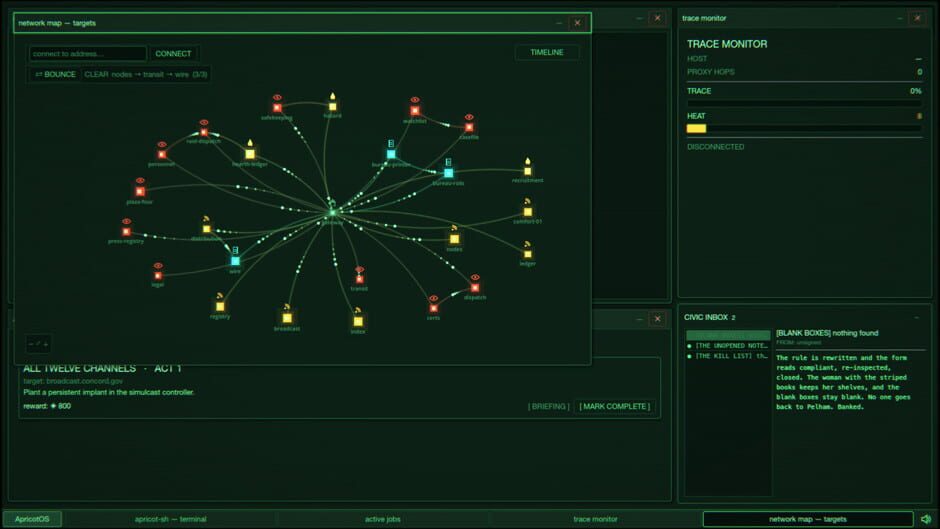
Task: Click the CONNECT button
Action: point(173,53)
